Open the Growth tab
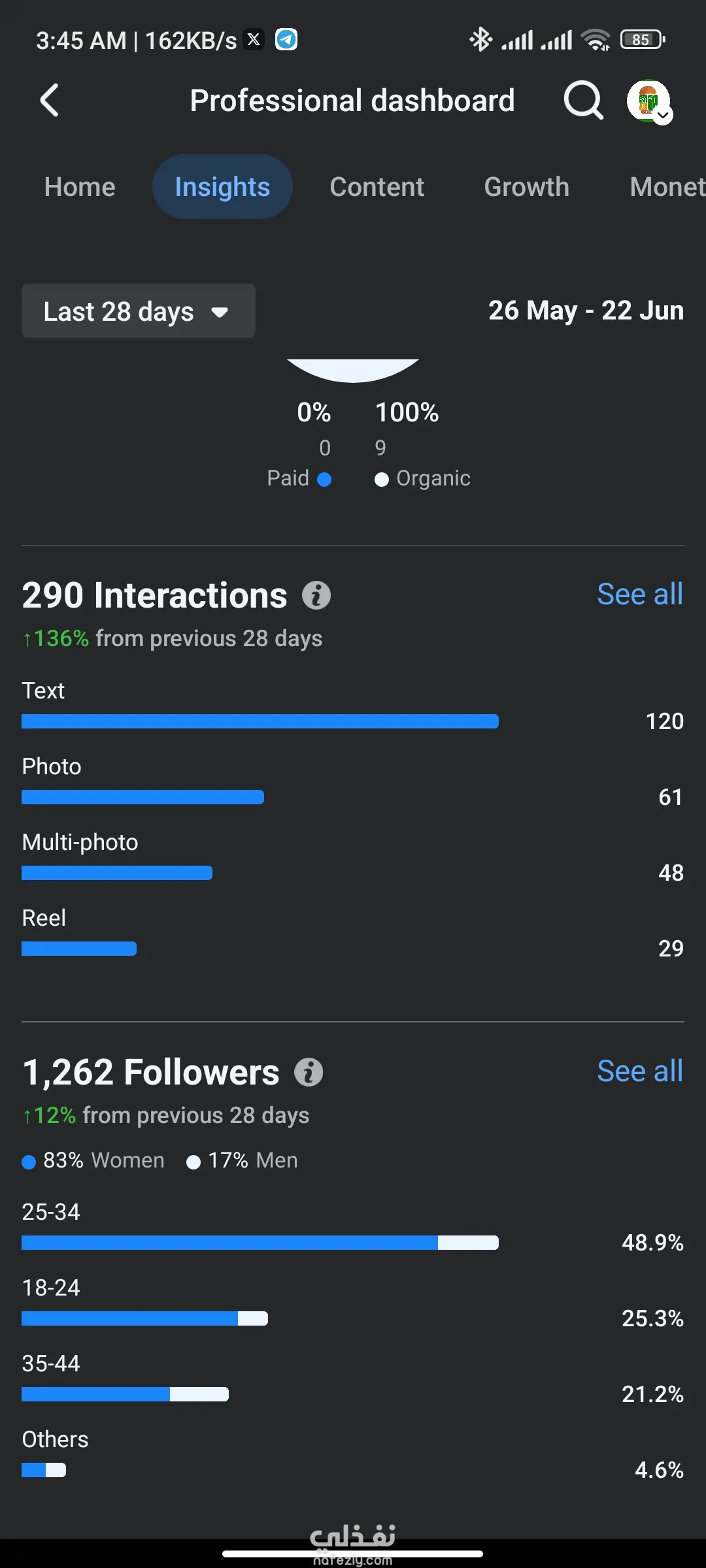The width and height of the screenshot is (706, 1568). point(526,187)
